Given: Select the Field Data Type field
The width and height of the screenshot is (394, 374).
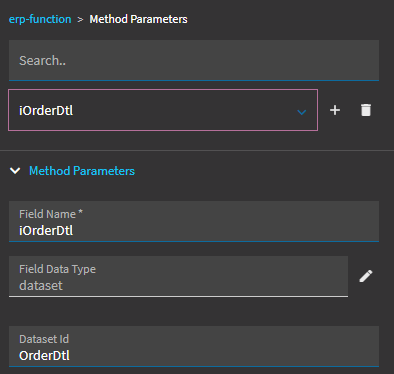Looking at the screenshot, I should 178,276.
